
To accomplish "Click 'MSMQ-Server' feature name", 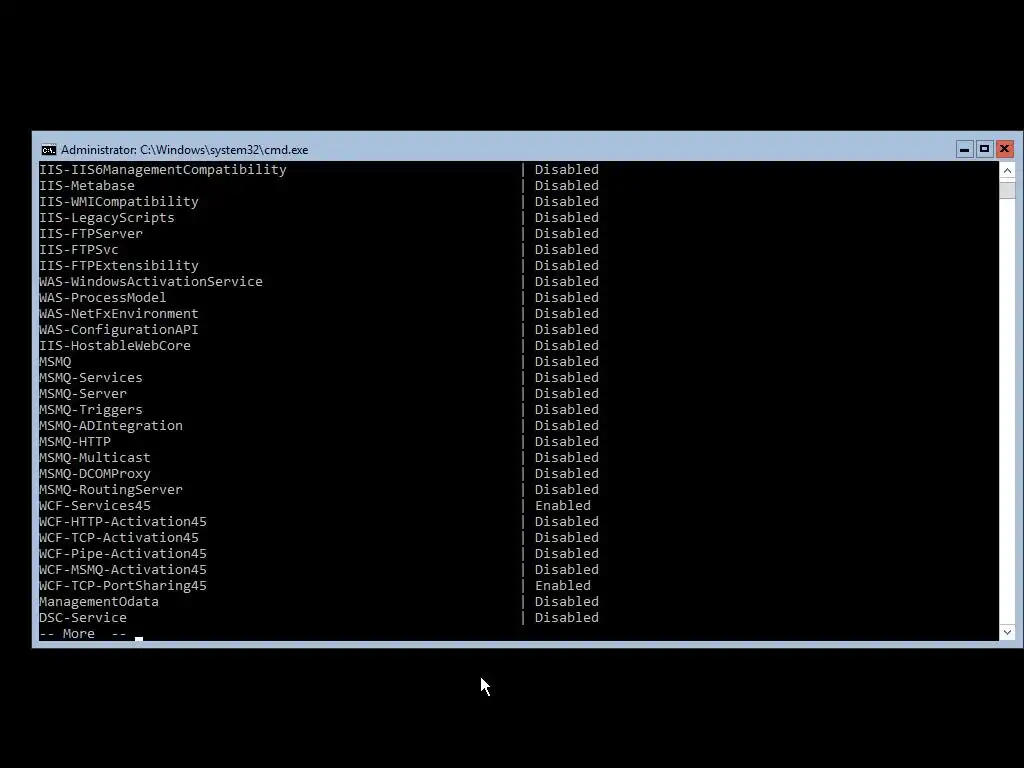I will pos(83,394).
